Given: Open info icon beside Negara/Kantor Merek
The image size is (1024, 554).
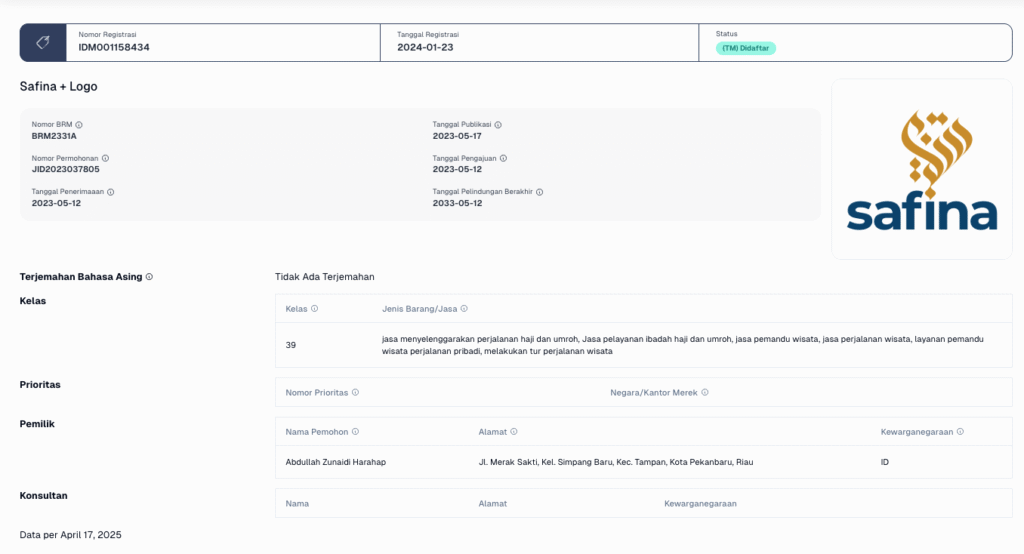Looking at the screenshot, I should (705, 393).
